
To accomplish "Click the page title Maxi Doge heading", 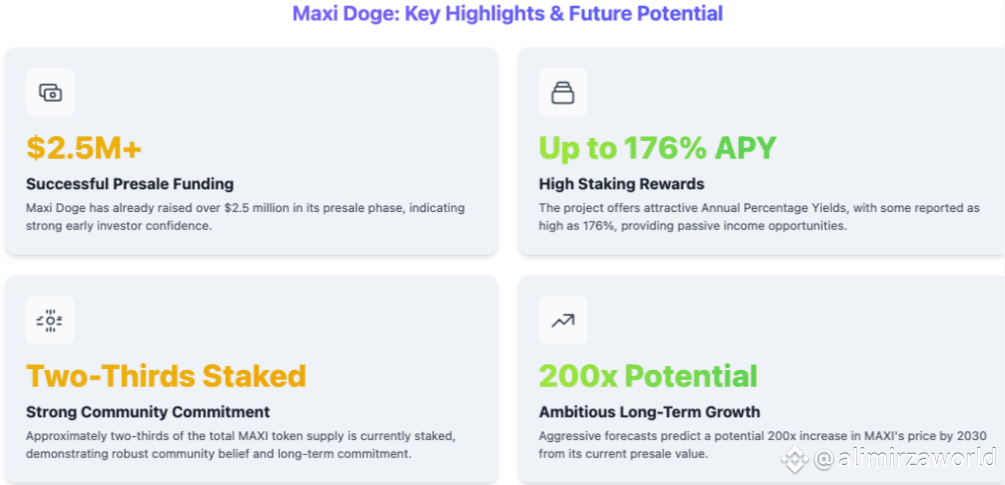I will pos(508,13).
